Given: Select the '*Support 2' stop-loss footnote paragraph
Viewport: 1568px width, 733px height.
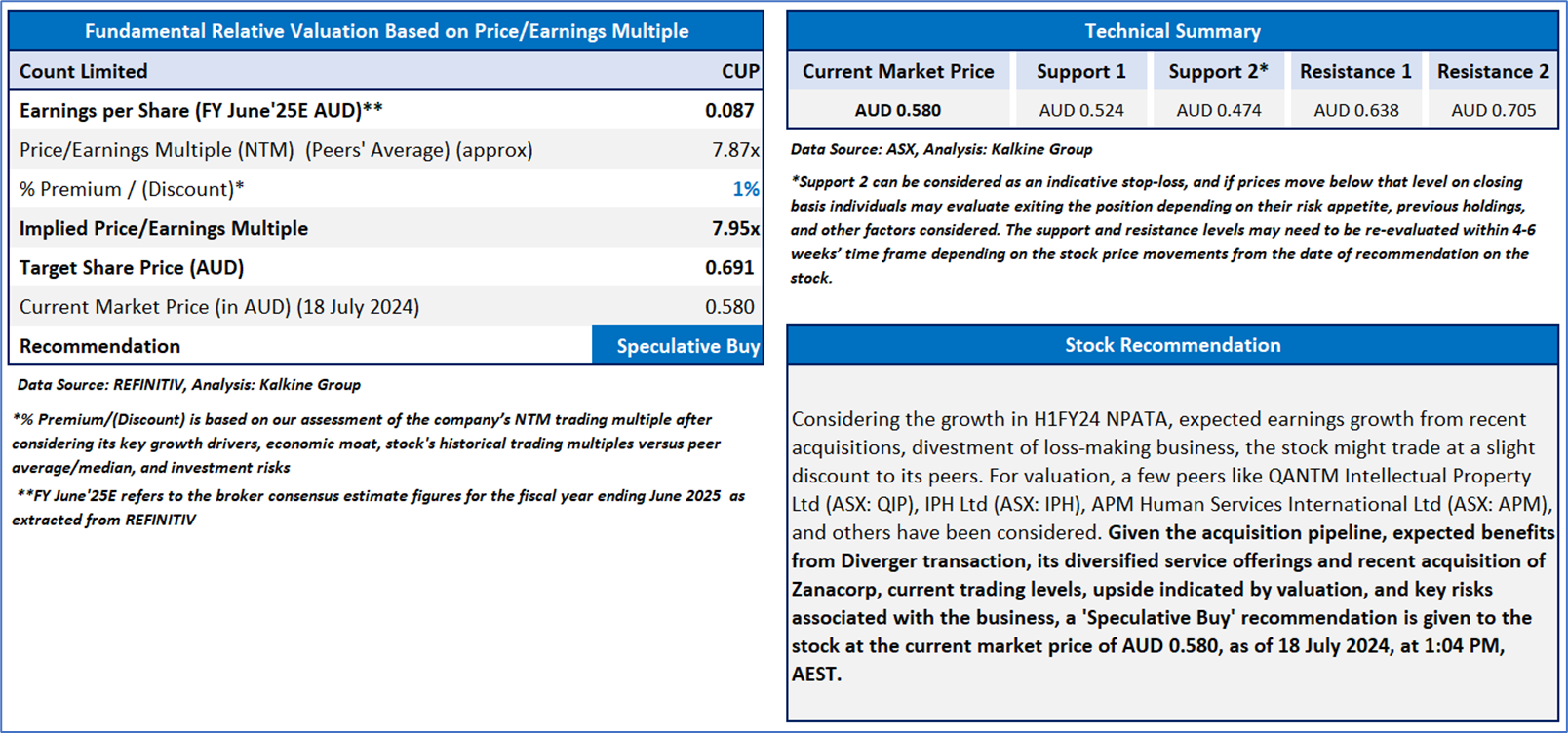Looking at the screenshot, I should [1162, 230].
